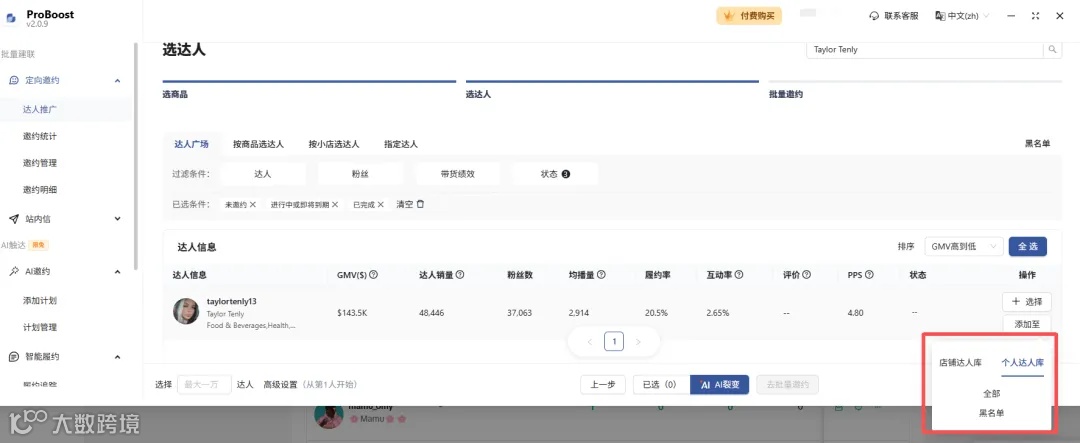Switch to the 按小店选达人 tab
The height and width of the screenshot is (443, 1080).
334,145
